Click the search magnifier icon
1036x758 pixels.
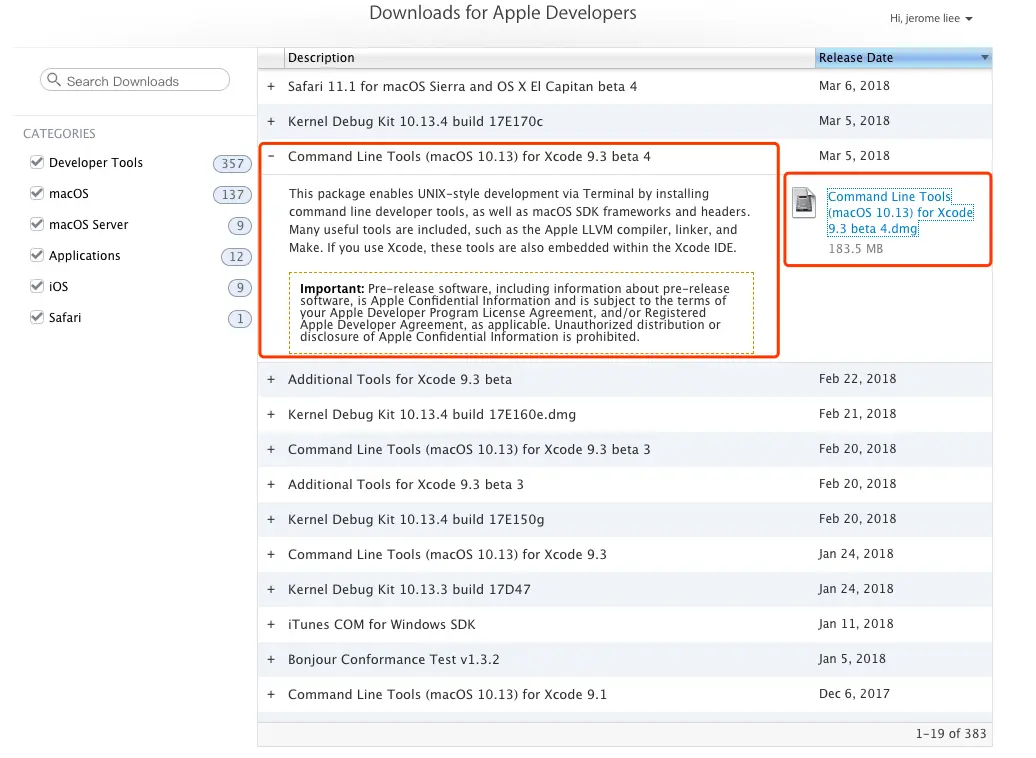pyautogui.click(x=54, y=80)
